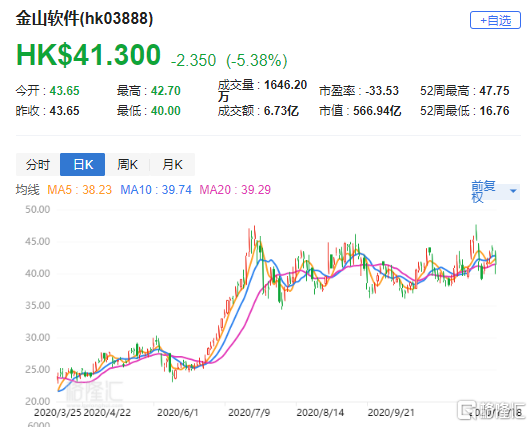Image resolution: width=532 pixels, height=427 pixels.
Task: Click the 今开 value 43.65
Action: (x=64, y=91)
